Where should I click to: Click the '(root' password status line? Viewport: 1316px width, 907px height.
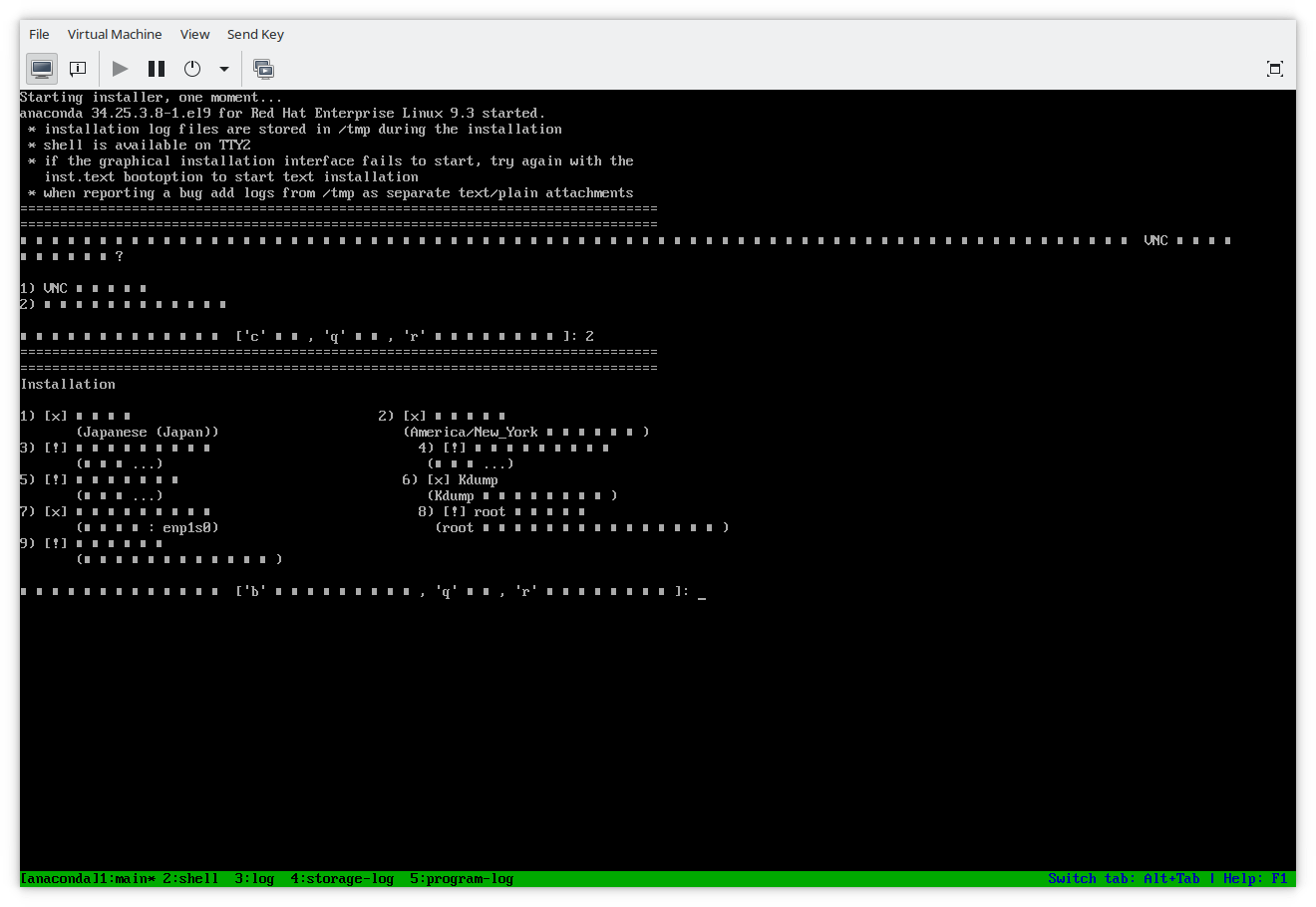tap(582, 528)
